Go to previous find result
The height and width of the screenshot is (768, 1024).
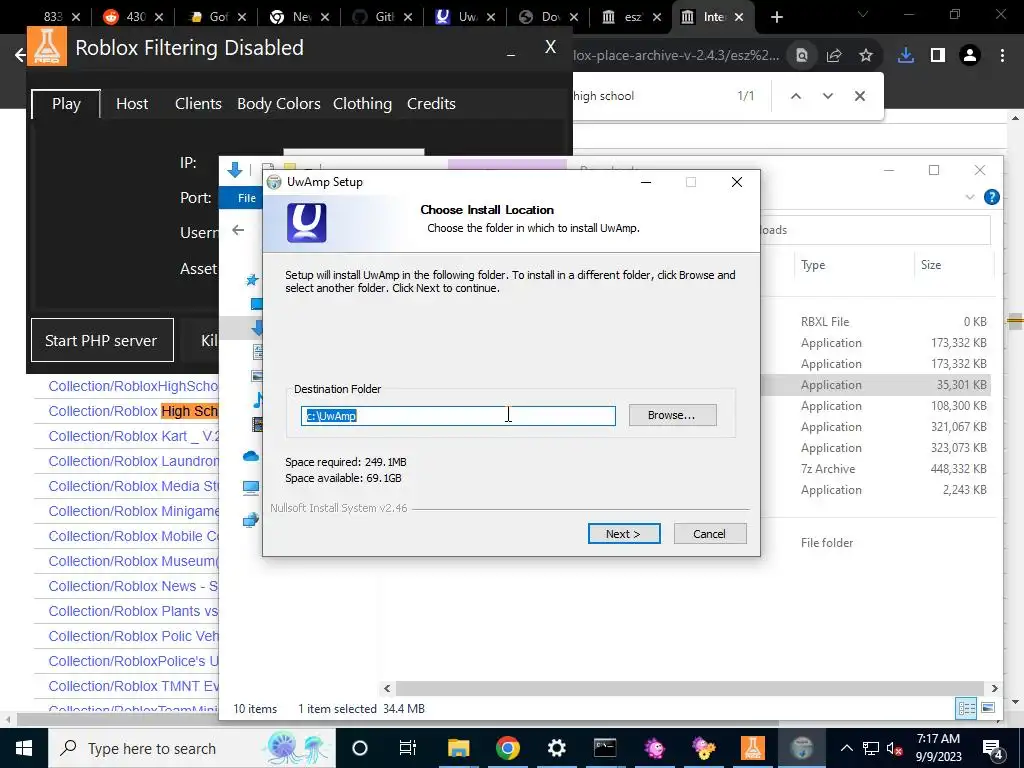(x=795, y=96)
